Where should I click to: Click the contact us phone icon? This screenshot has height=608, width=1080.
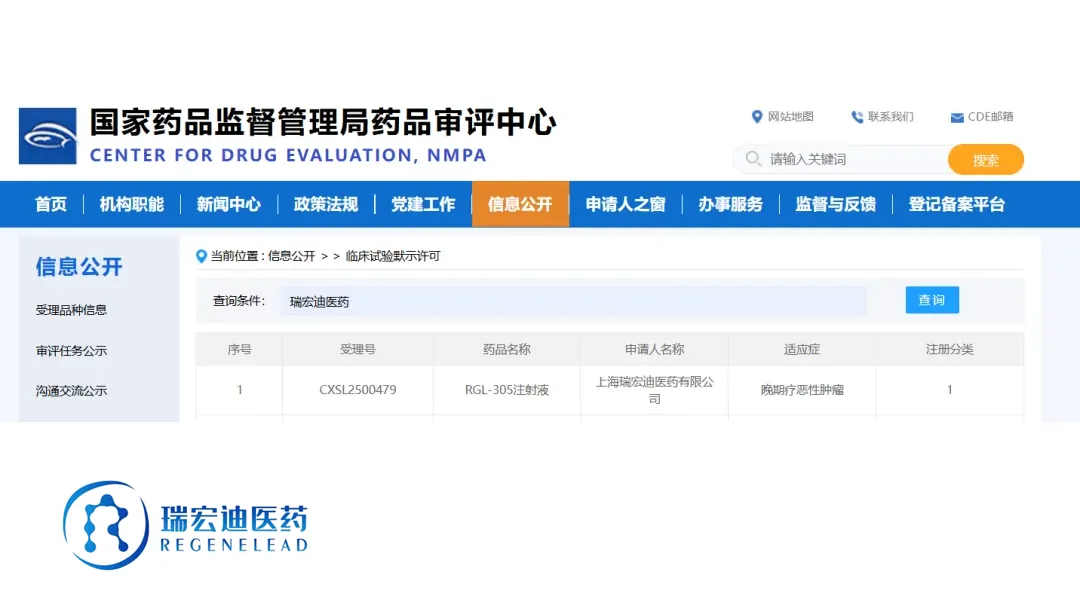coord(857,117)
